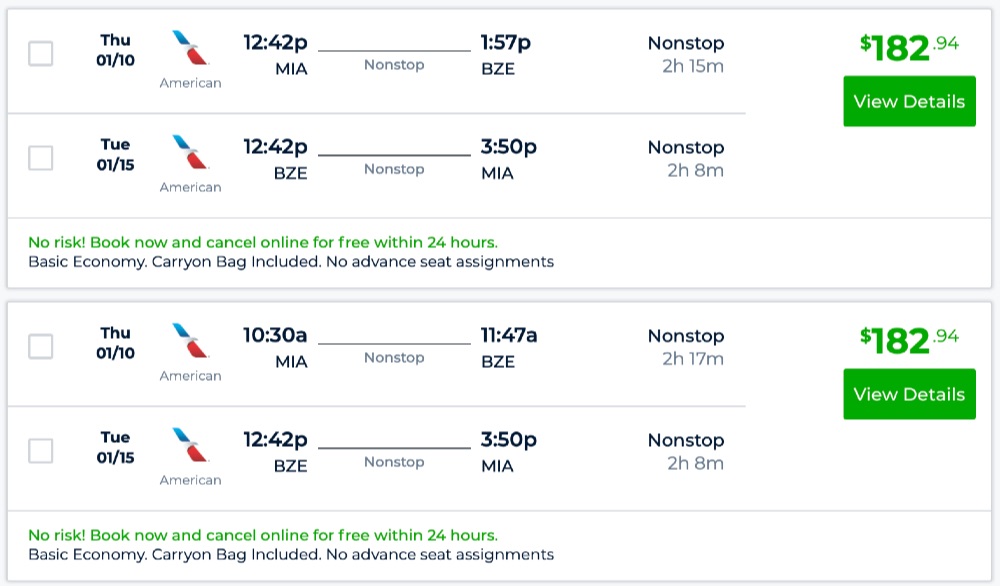
Task: Click the $182.94 price on the first itinerary
Action: pyautogui.click(x=909, y=48)
